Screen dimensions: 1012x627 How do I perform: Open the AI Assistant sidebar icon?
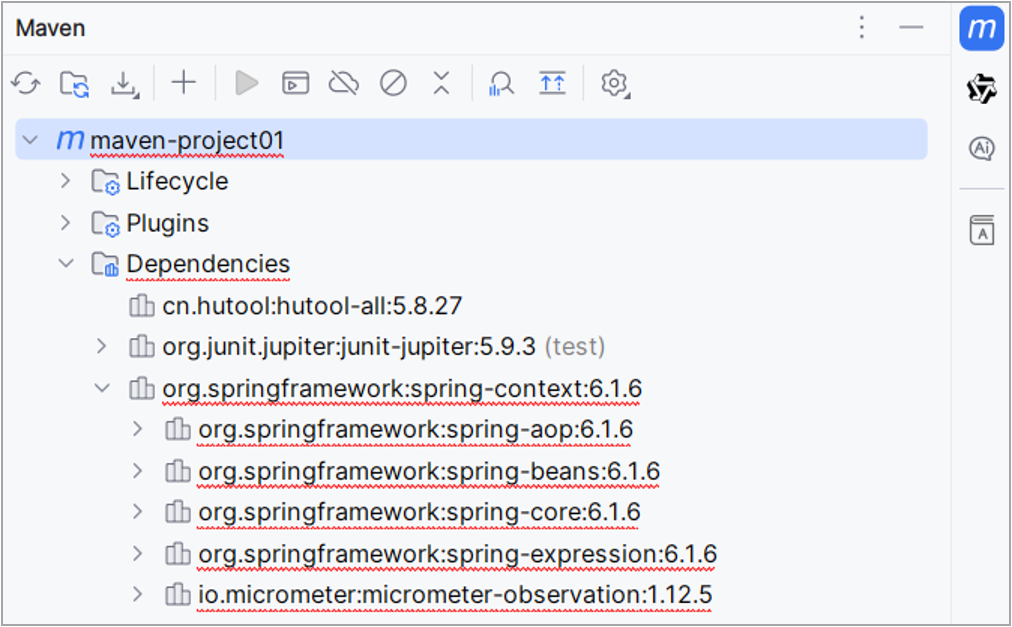pyautogui.click(x=981, y=149)
